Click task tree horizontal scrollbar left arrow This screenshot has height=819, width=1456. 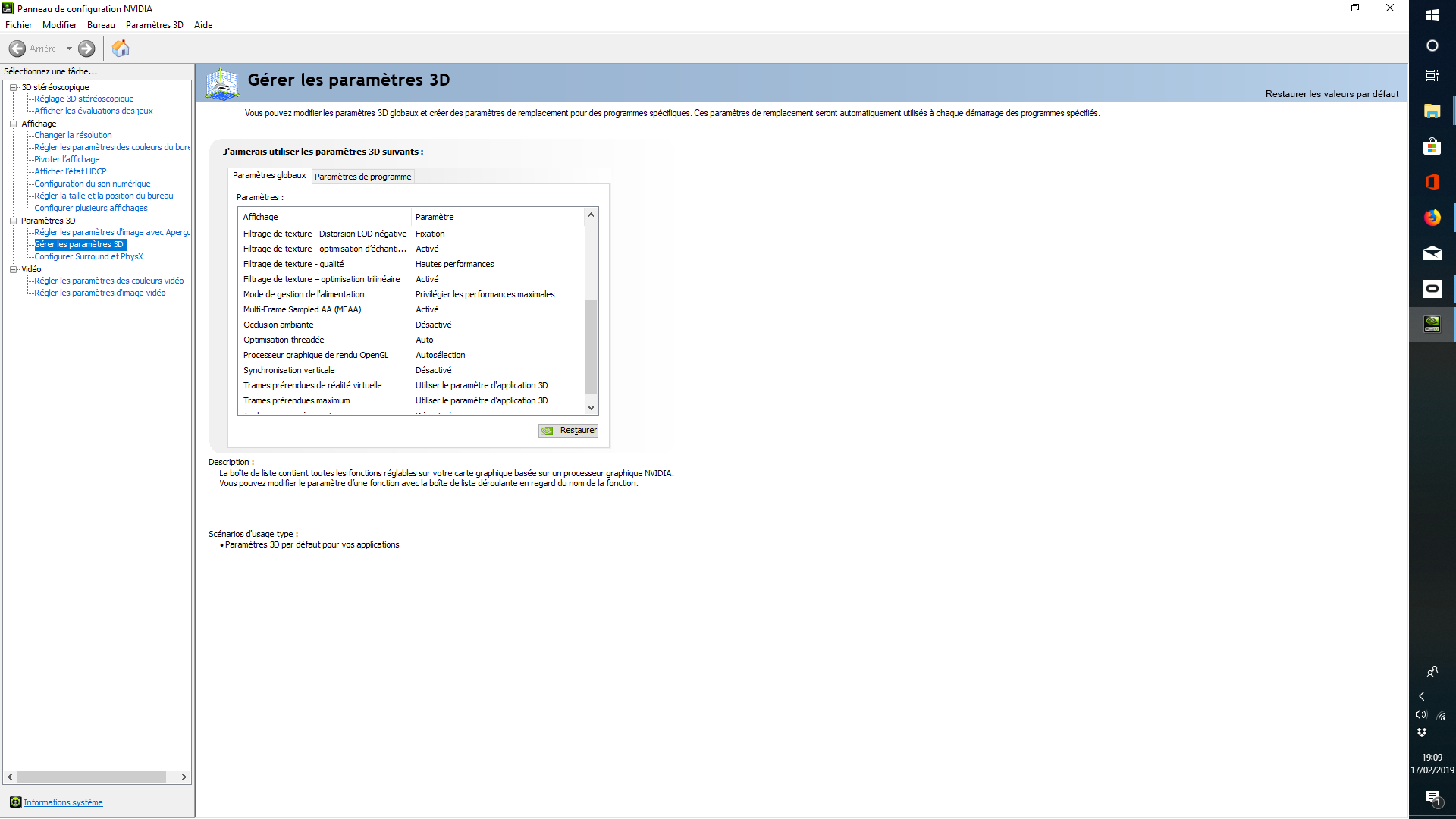(10, 777)
